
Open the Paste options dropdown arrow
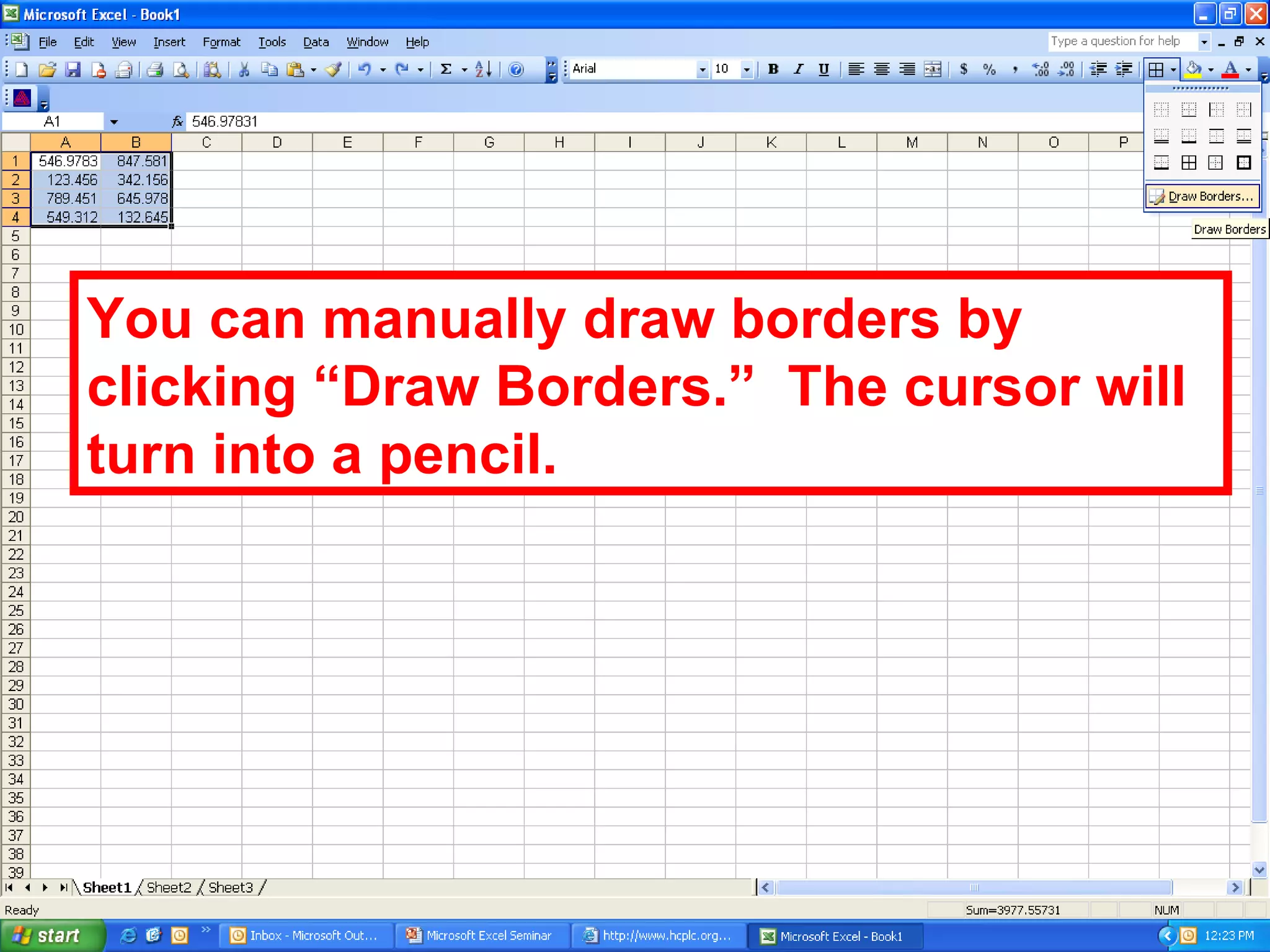tap(313, 69)
